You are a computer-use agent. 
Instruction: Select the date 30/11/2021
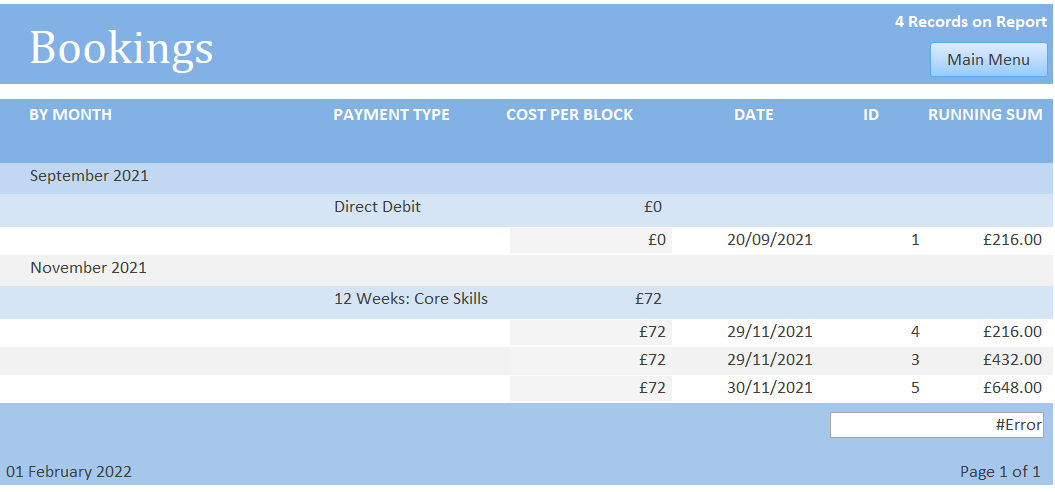coord(770,388)
